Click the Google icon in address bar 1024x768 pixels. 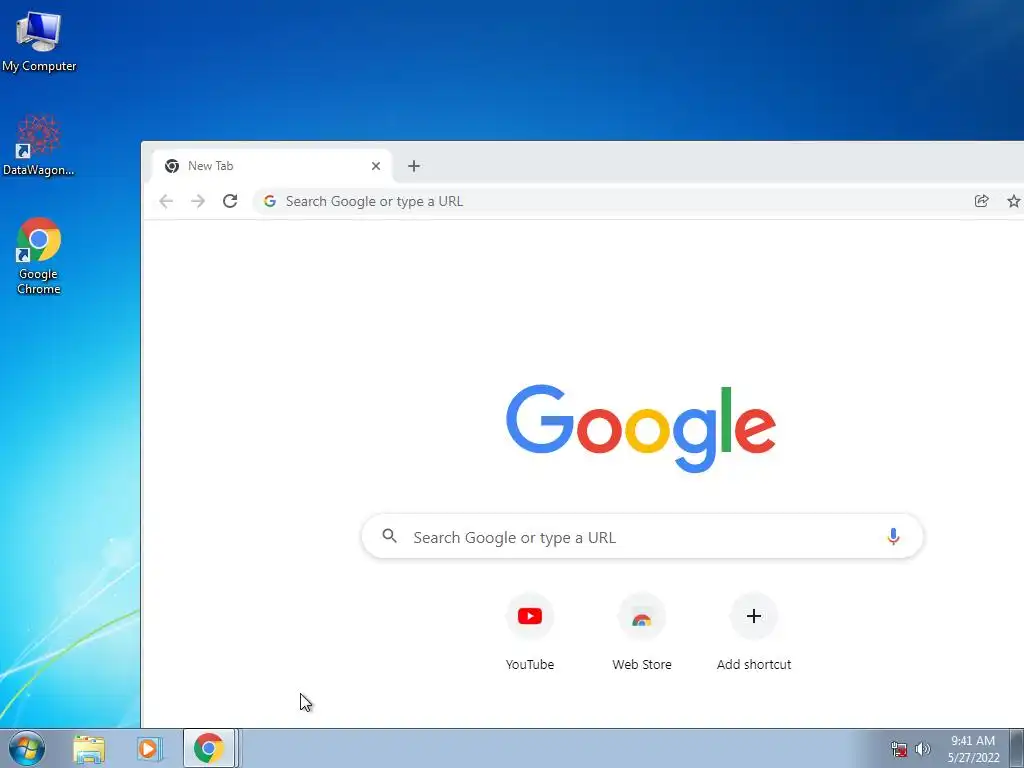coord(270,201)
